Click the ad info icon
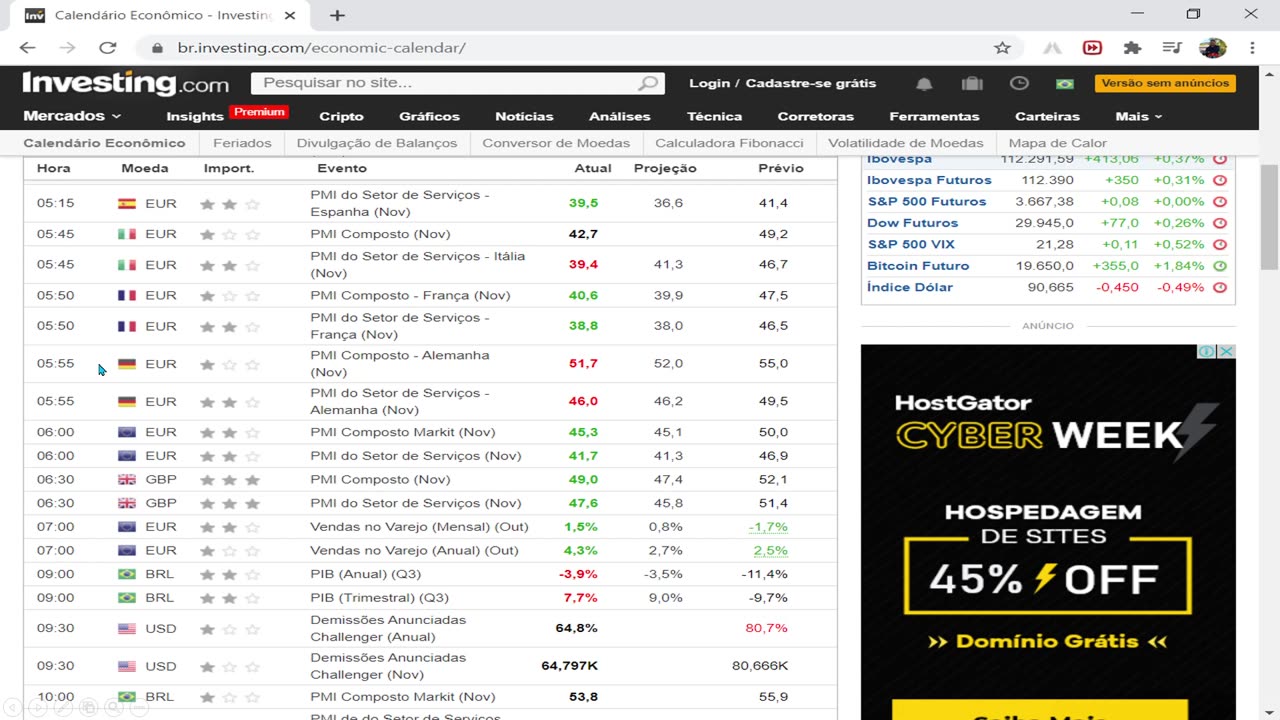This screenshot has width=1280, height=720. pyautogui.click(x=1208, y=352)
